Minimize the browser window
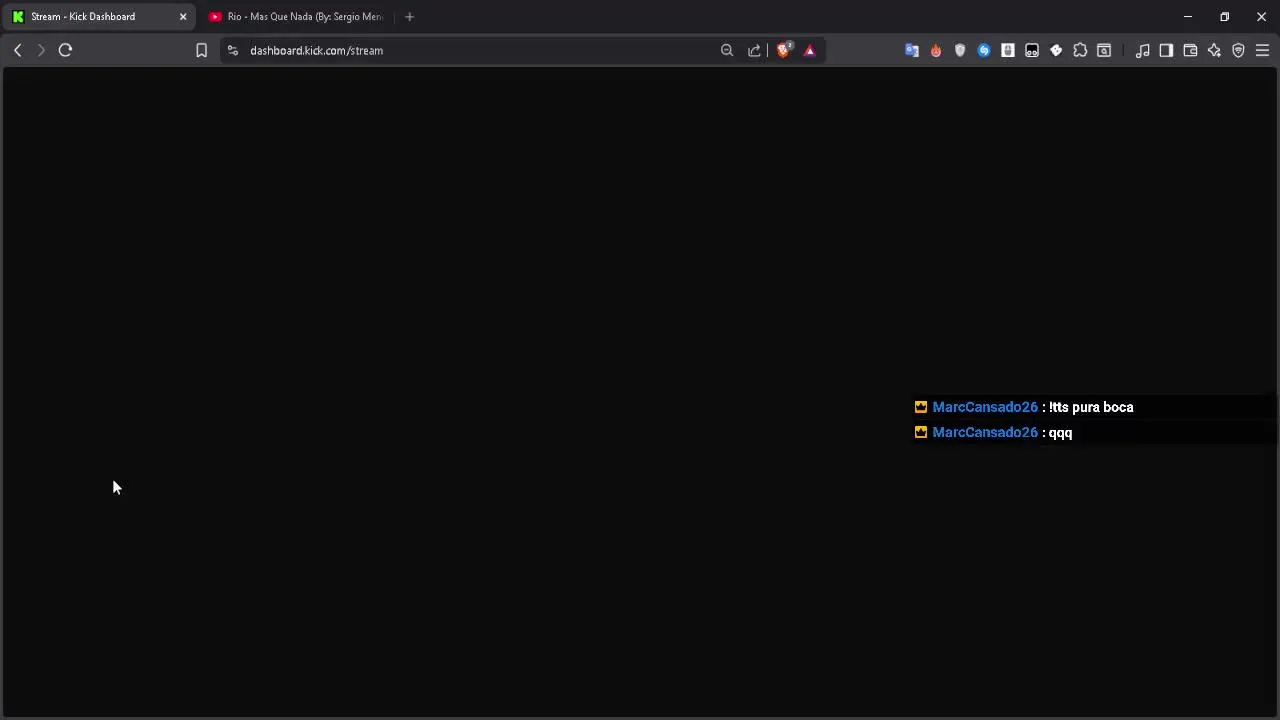The image size is (1280, 720). (x=1188, y=17)
